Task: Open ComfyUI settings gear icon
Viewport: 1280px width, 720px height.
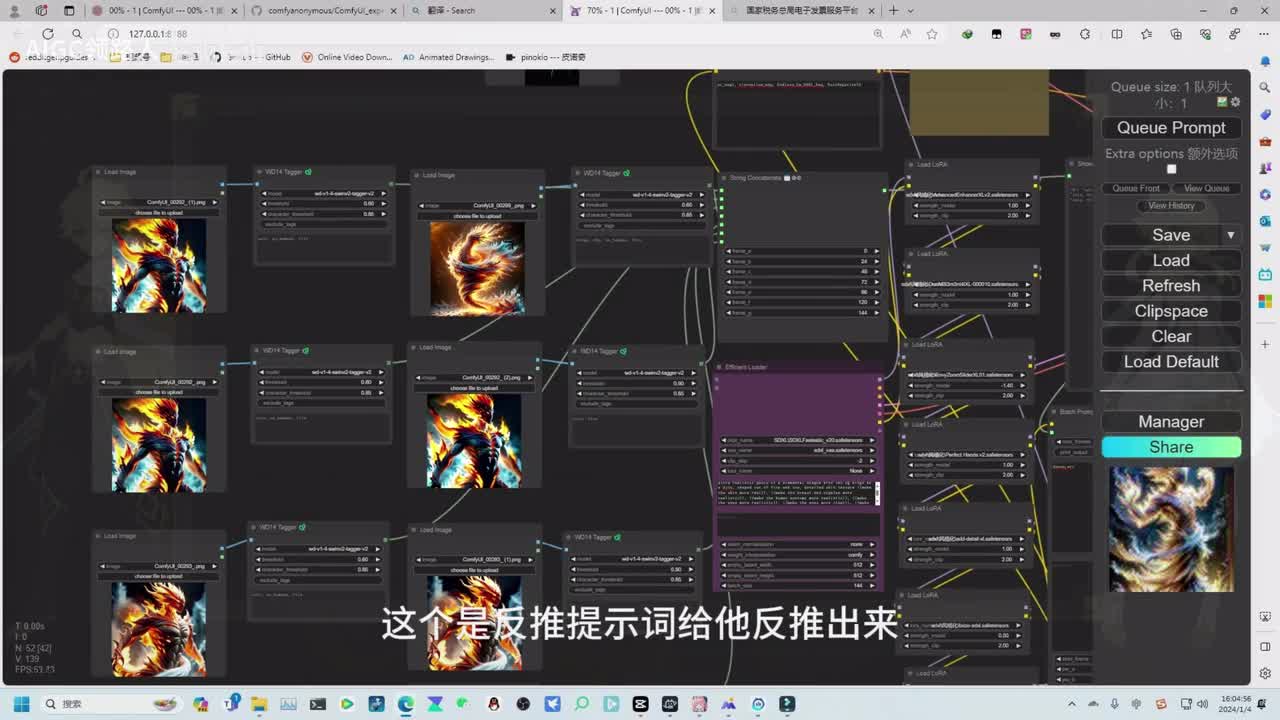Action: click(1236, 102)
